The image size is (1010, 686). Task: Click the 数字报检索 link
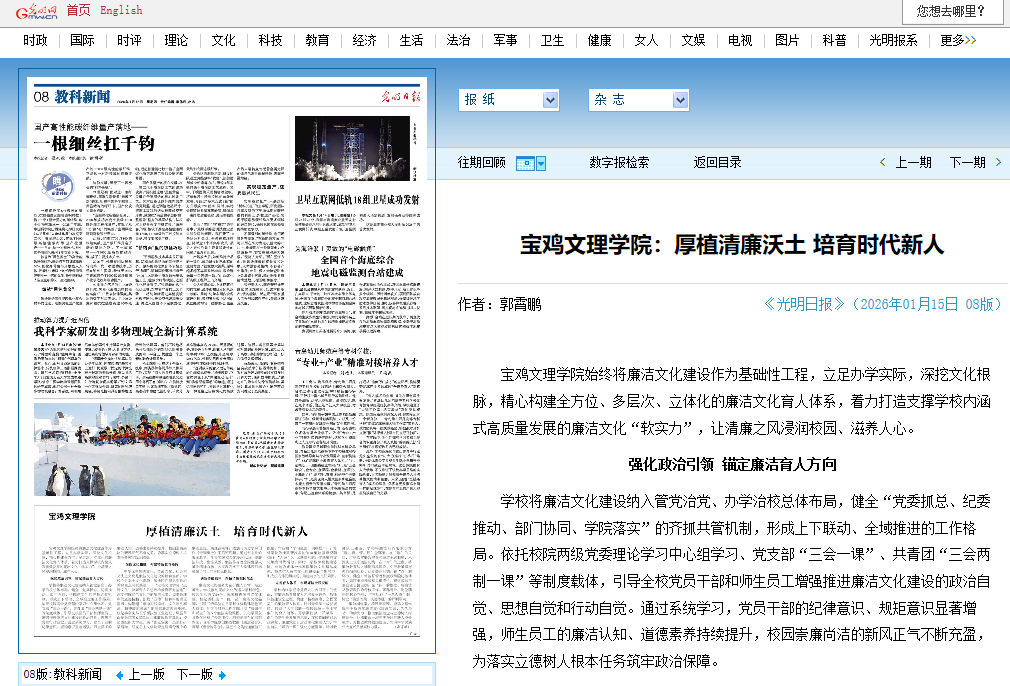619,162
